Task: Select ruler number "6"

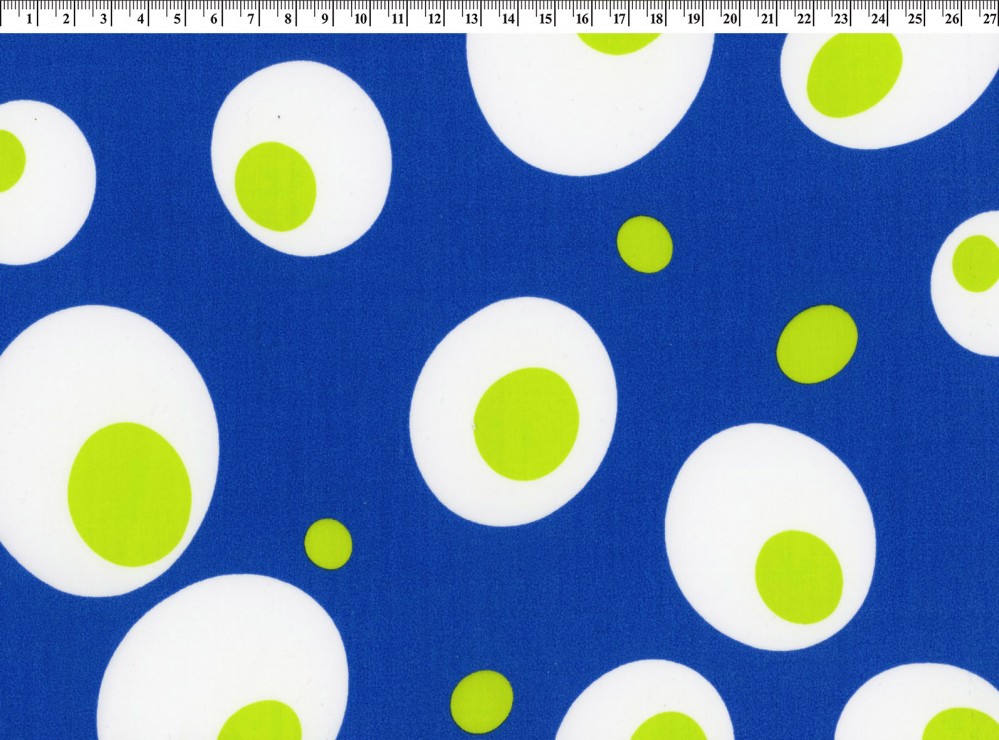Action: 214,19
